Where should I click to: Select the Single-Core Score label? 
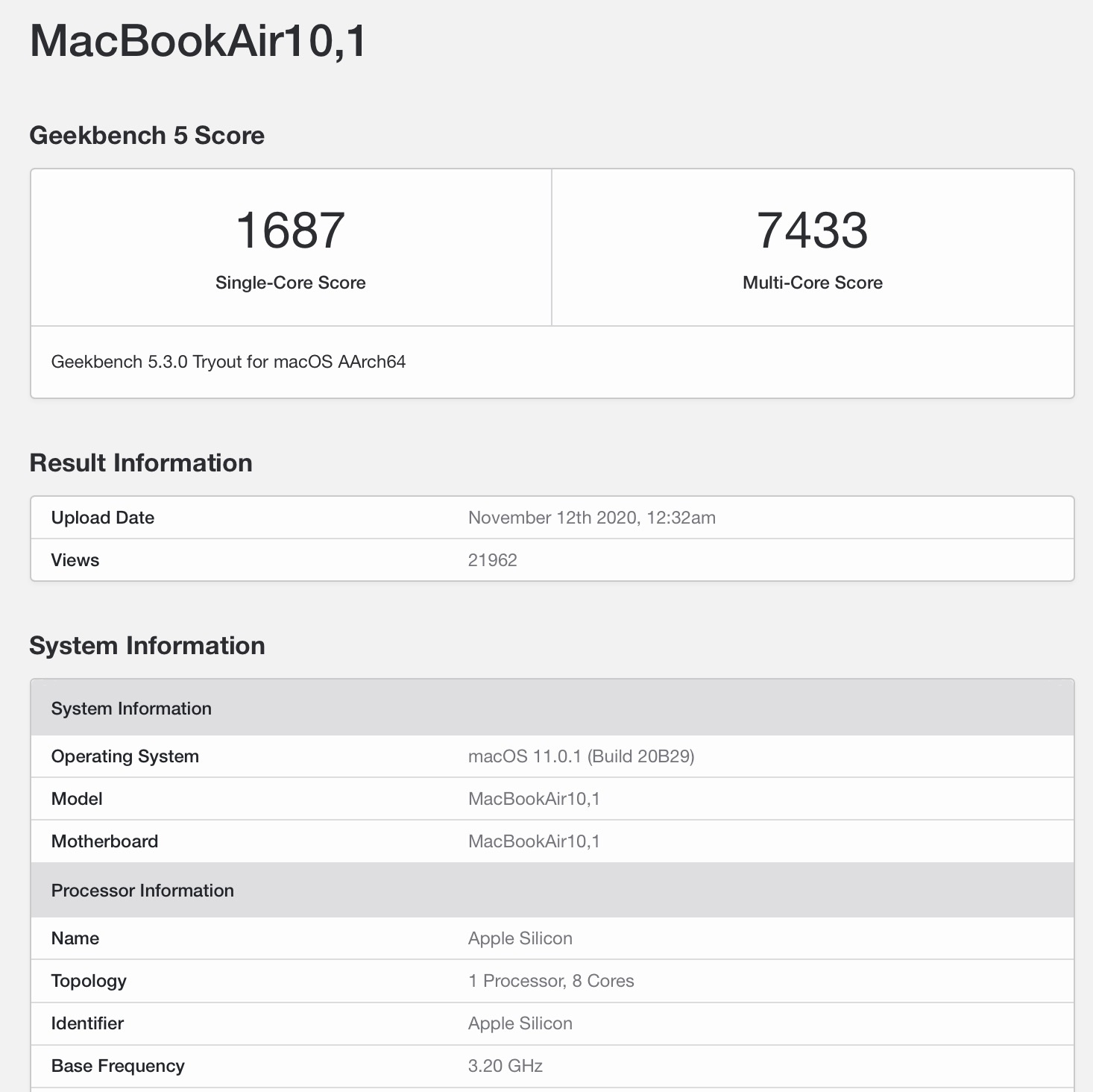290,283
